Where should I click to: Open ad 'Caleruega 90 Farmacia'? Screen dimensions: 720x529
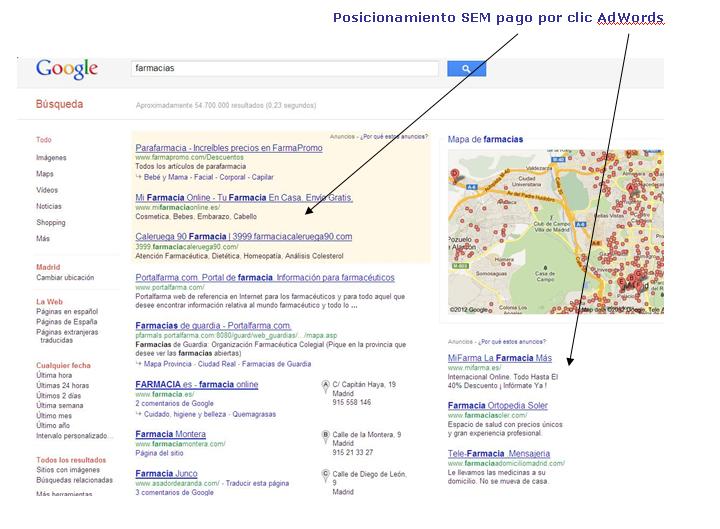pos(244,236)
